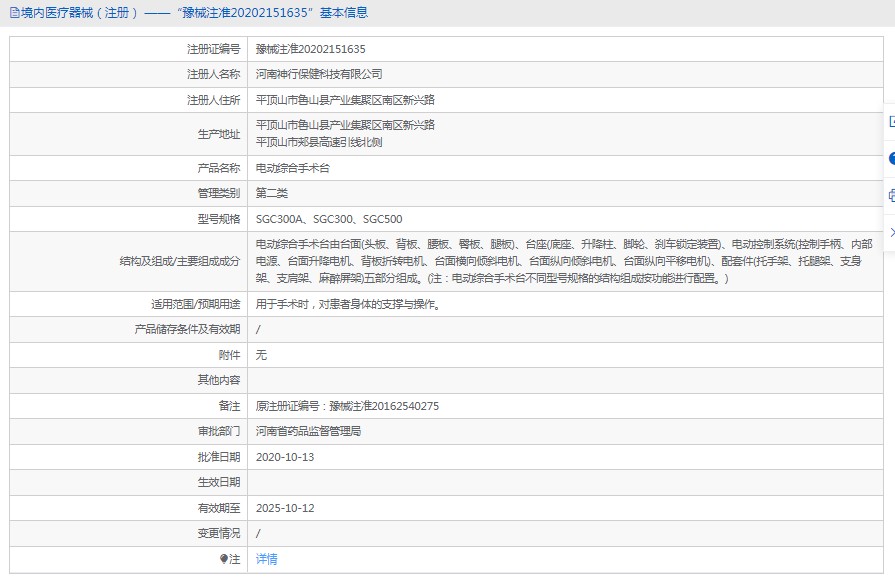Click approval department 河南省药品监督管理局
This screenshot has width=895, height=580.
pyautogui.click(x=308, y=431)
